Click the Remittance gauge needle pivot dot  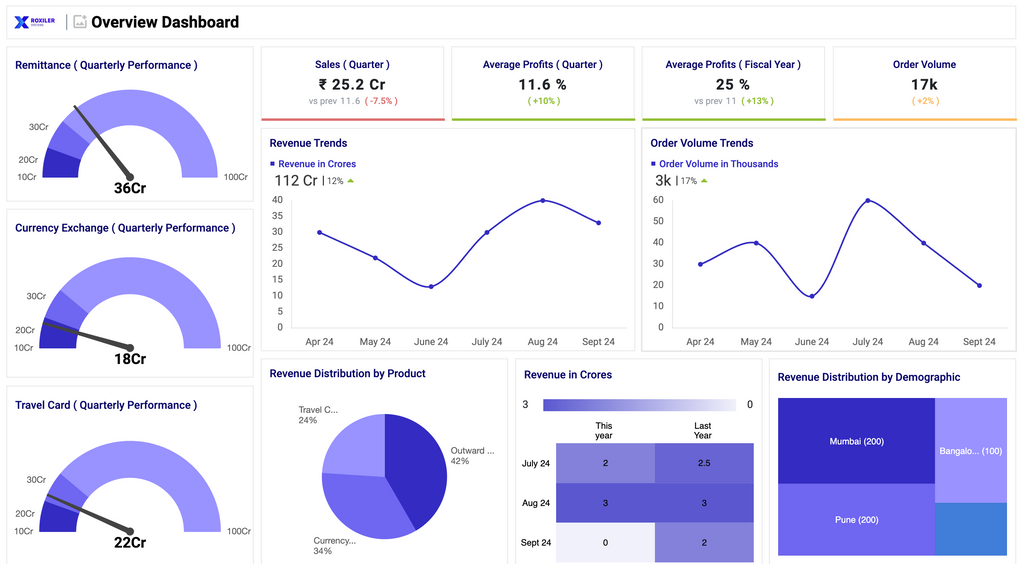click(x=129, y=177)
